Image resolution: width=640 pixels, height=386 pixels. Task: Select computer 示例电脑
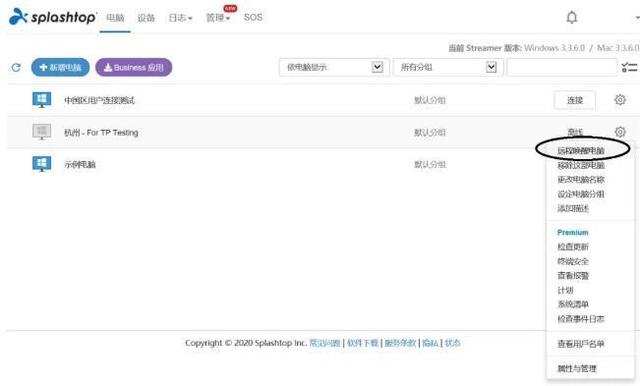[x=80, y=164]
